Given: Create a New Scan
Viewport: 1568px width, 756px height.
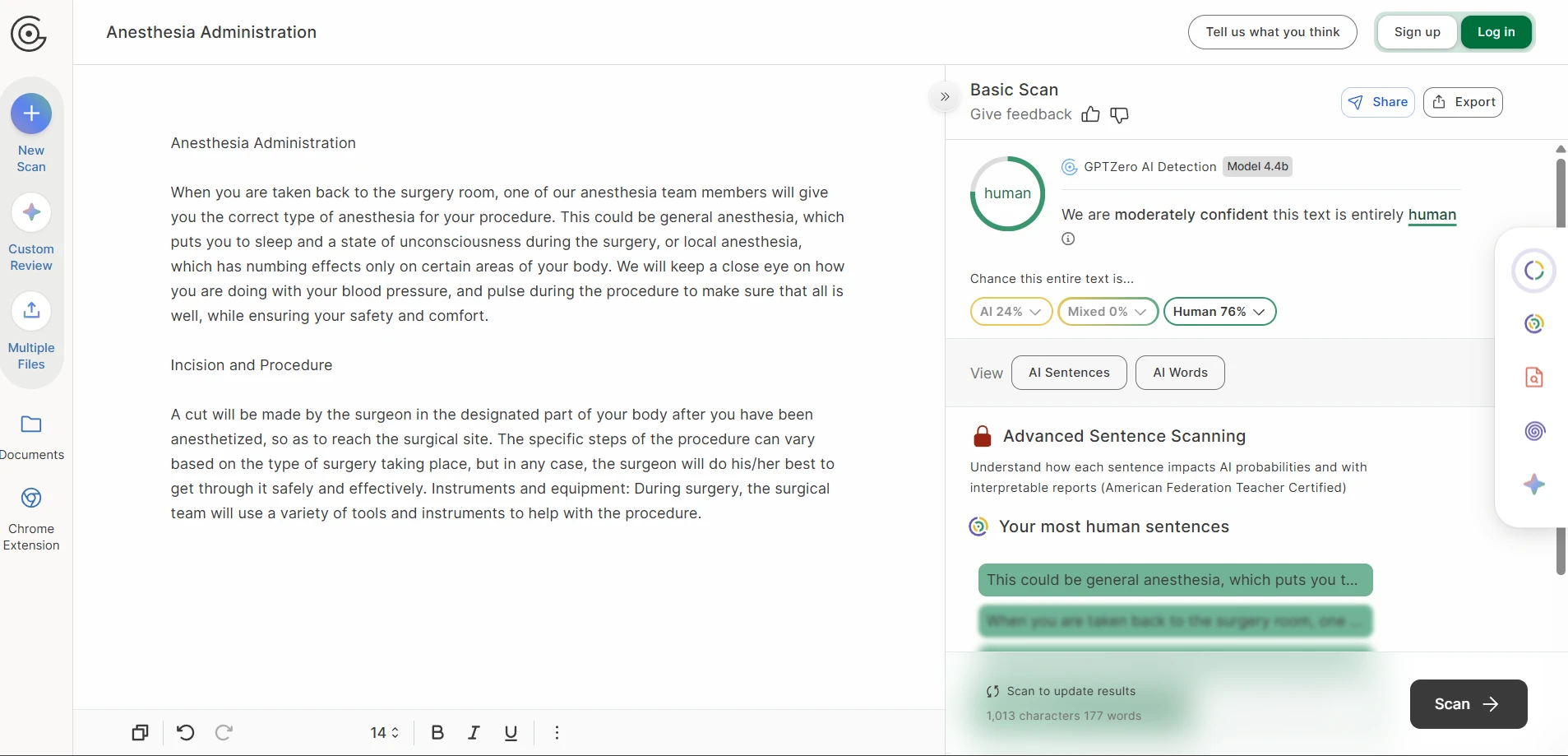Looking at the screenshot, I should click(31, 132).
